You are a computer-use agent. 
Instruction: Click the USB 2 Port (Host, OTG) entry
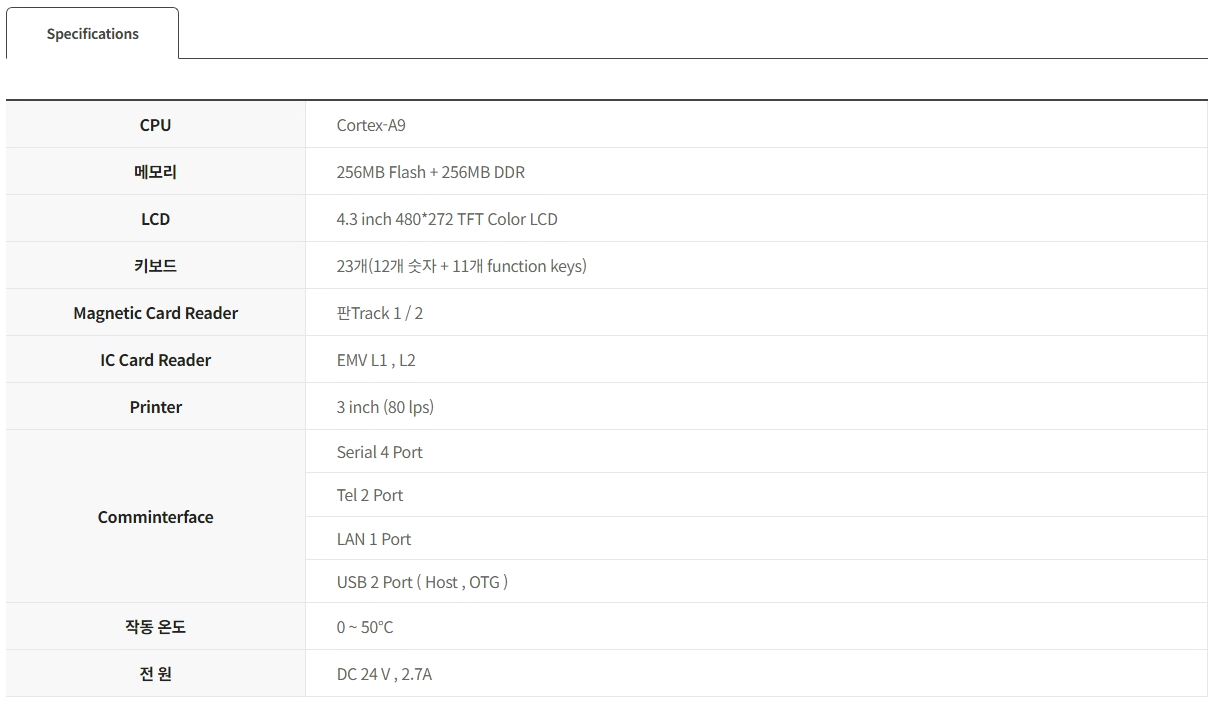422,582
